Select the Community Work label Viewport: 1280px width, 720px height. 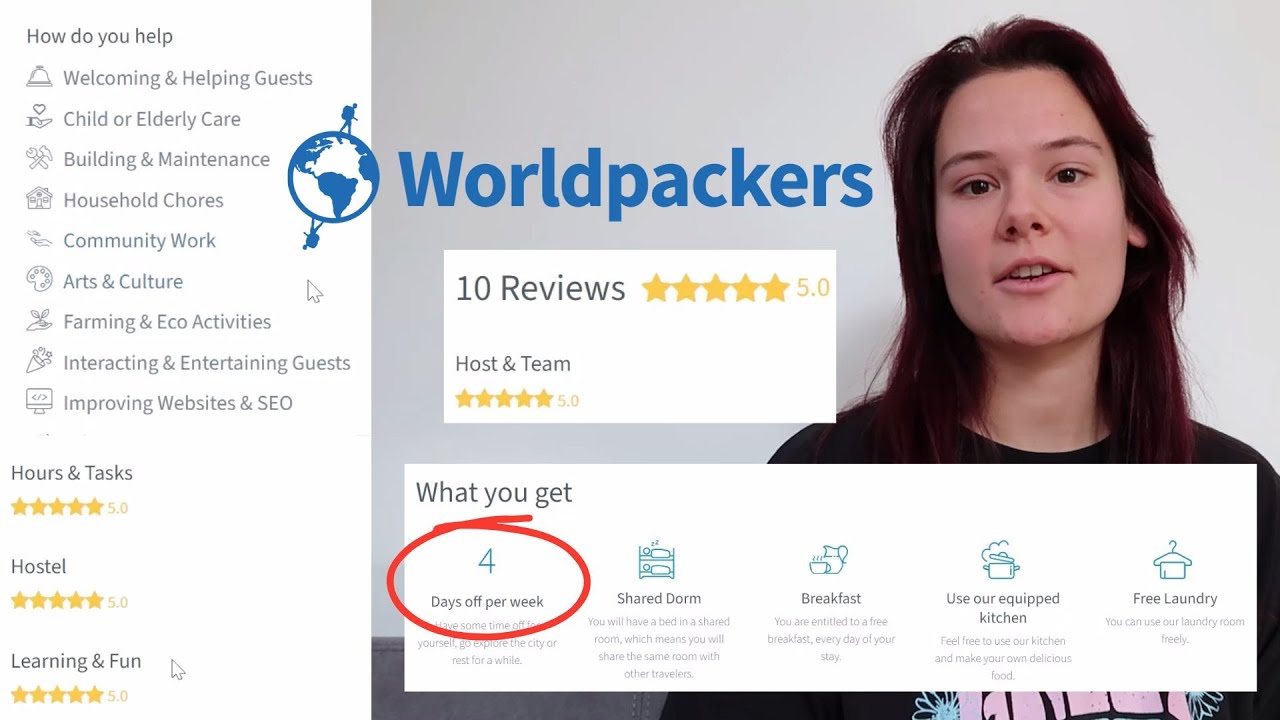coord(139,240)
